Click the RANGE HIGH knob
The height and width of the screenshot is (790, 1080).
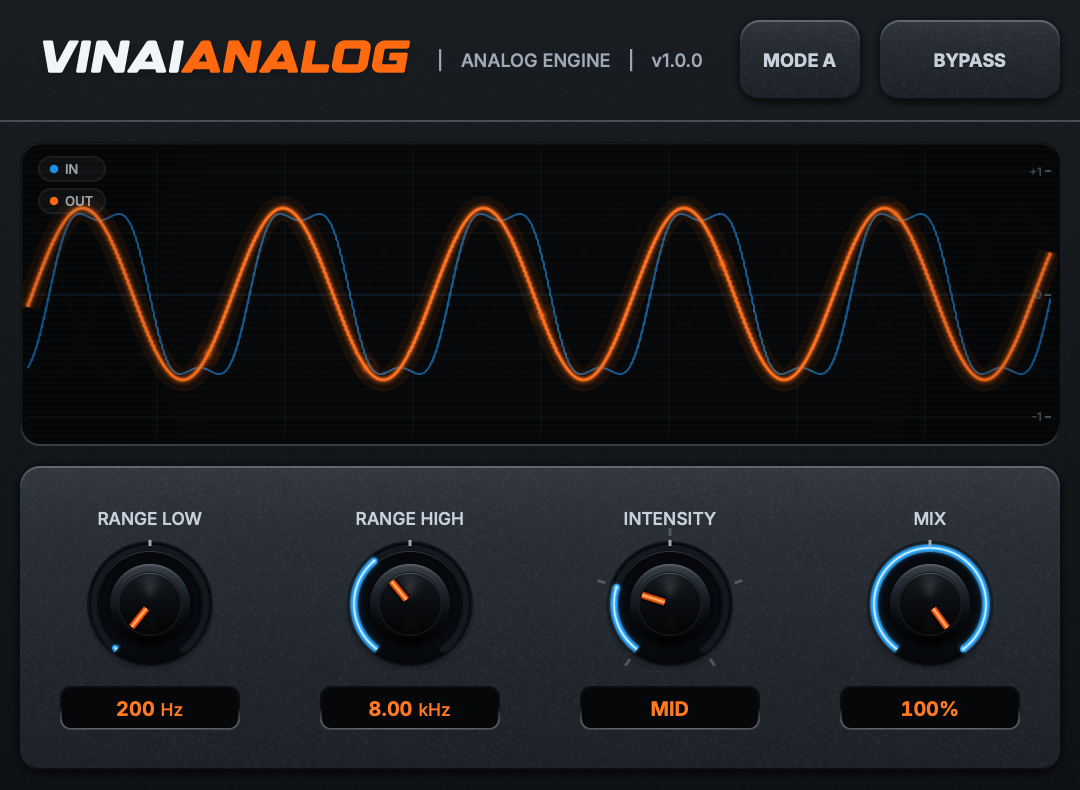(x=410, y=604)
